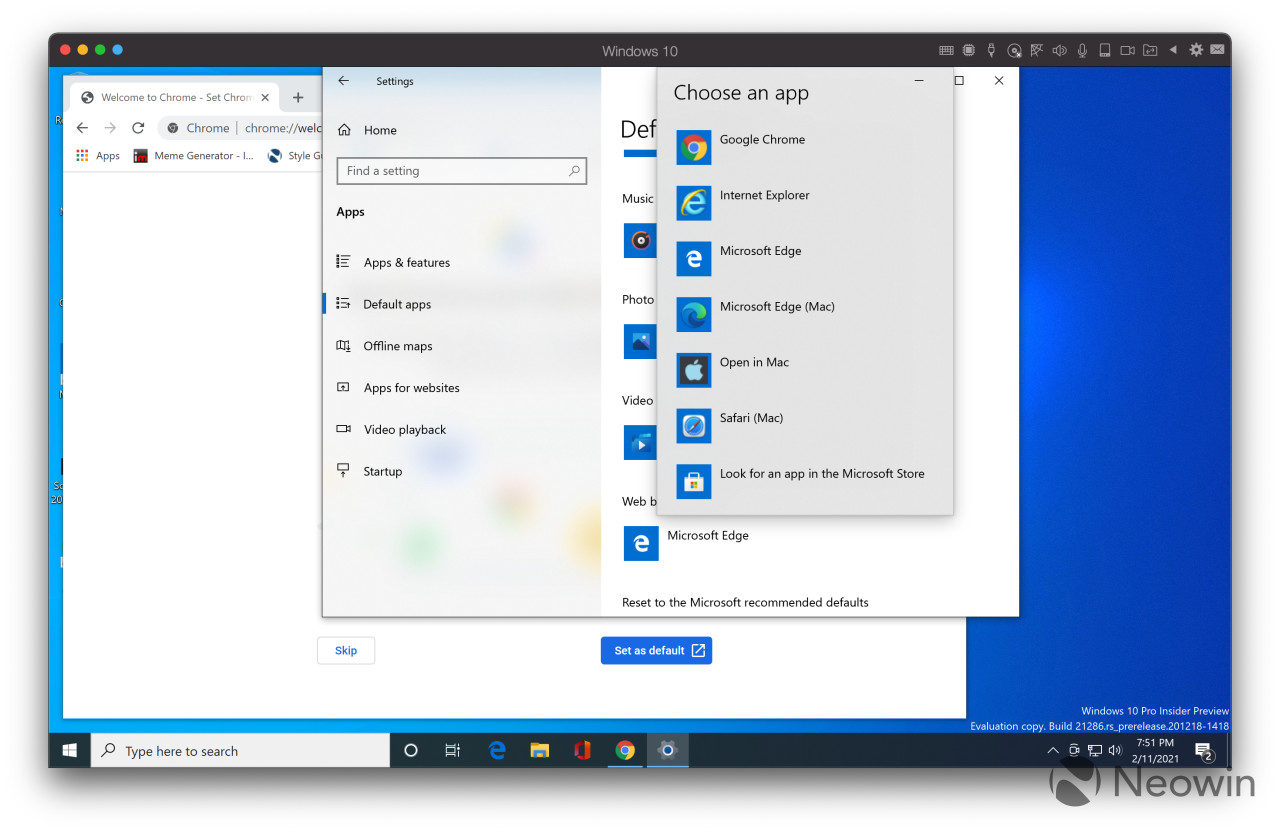Open the network icon in system tray
This screenshot has width=1280, height=832.
(x=1095, y=750)
